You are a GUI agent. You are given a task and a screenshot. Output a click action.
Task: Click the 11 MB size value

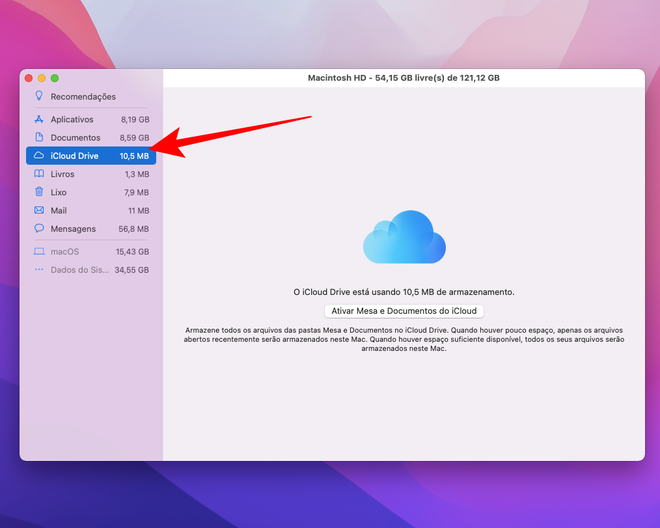139,211
